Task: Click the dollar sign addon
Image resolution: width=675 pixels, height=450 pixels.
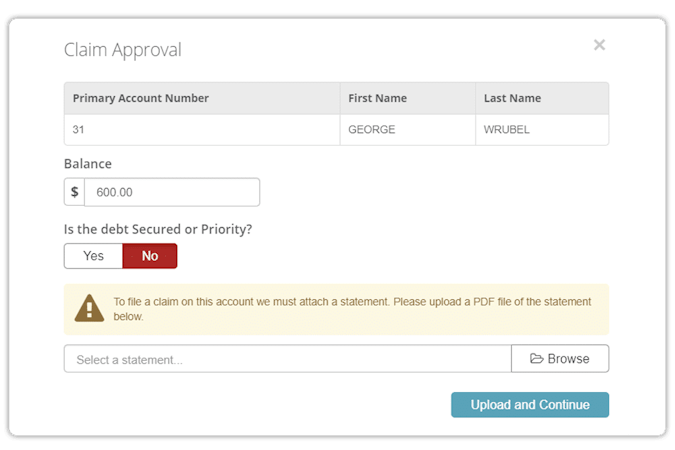Action: [x=74, y=192]
